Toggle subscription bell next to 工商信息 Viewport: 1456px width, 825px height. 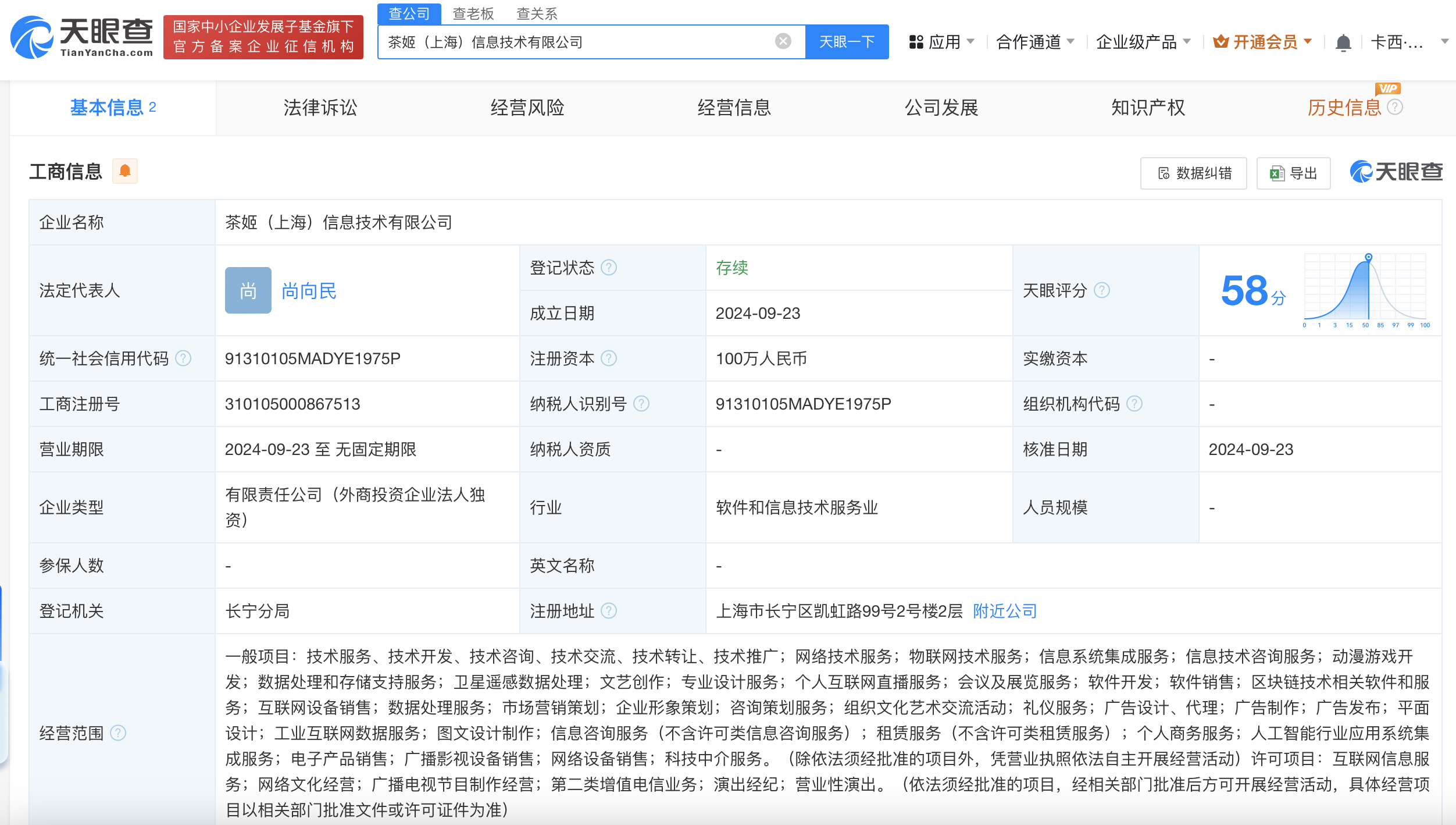pyautogui.click(x=124, y=170)
